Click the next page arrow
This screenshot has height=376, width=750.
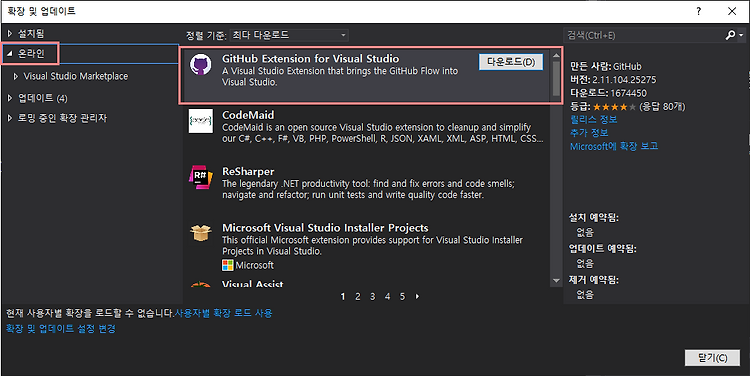tap(417, 297)
